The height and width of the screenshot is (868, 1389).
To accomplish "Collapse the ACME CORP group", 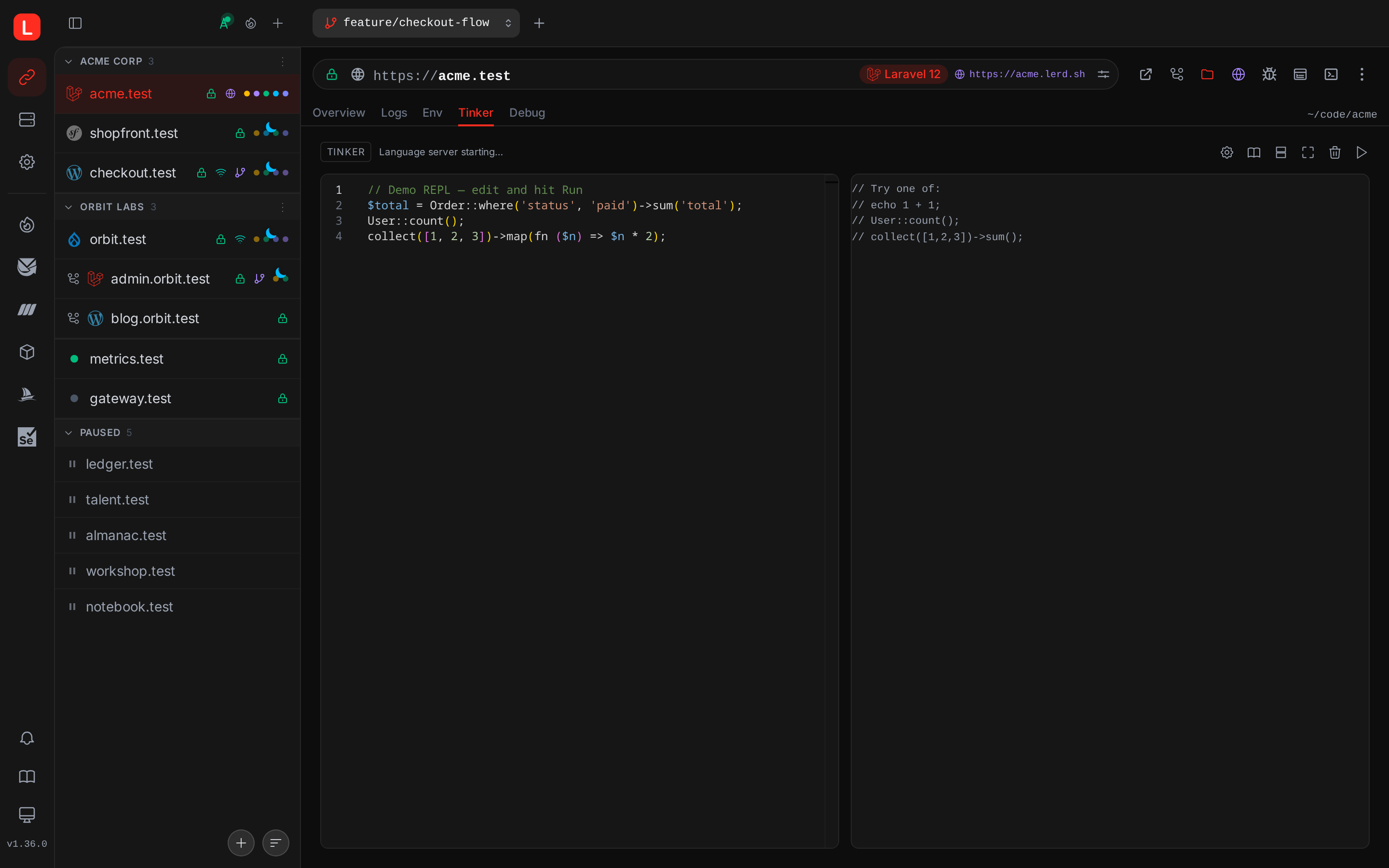I will point(69,61).
